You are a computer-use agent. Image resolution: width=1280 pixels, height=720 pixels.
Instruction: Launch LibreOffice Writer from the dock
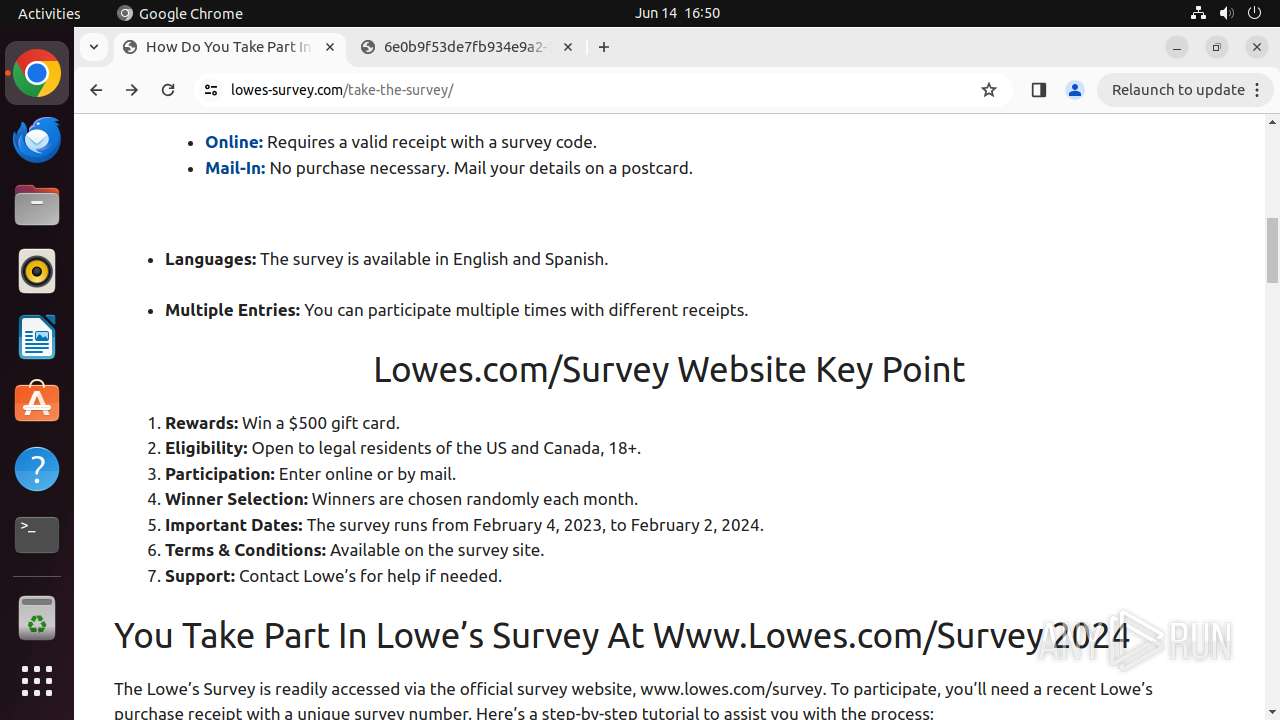[37, 337]
